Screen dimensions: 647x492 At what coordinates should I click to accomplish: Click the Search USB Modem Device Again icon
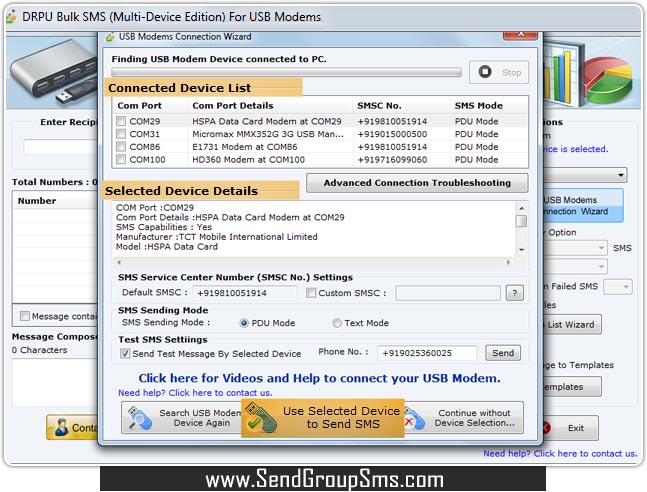pyautogui.click(x=139, y=418)
